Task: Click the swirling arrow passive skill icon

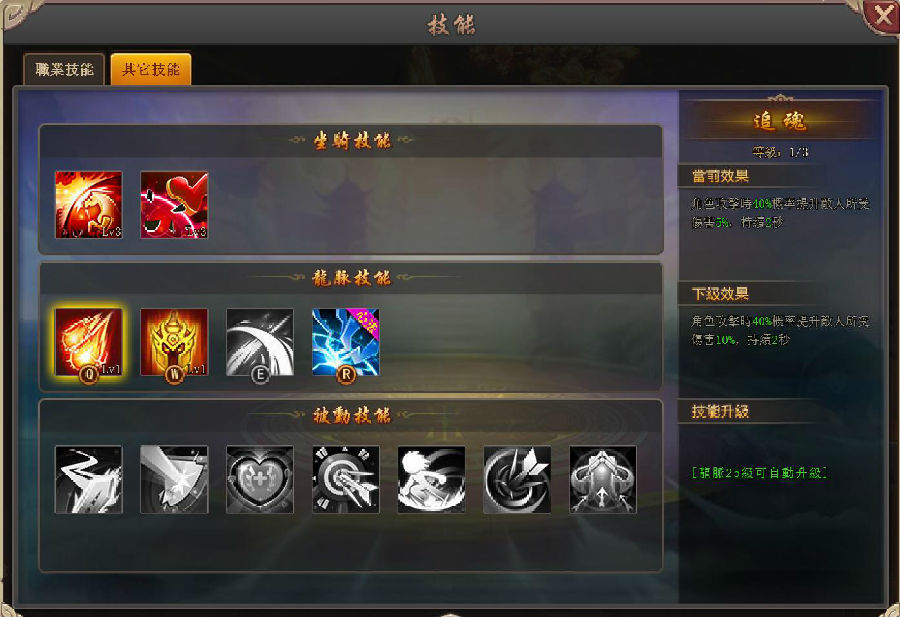Action: [517, 479]
